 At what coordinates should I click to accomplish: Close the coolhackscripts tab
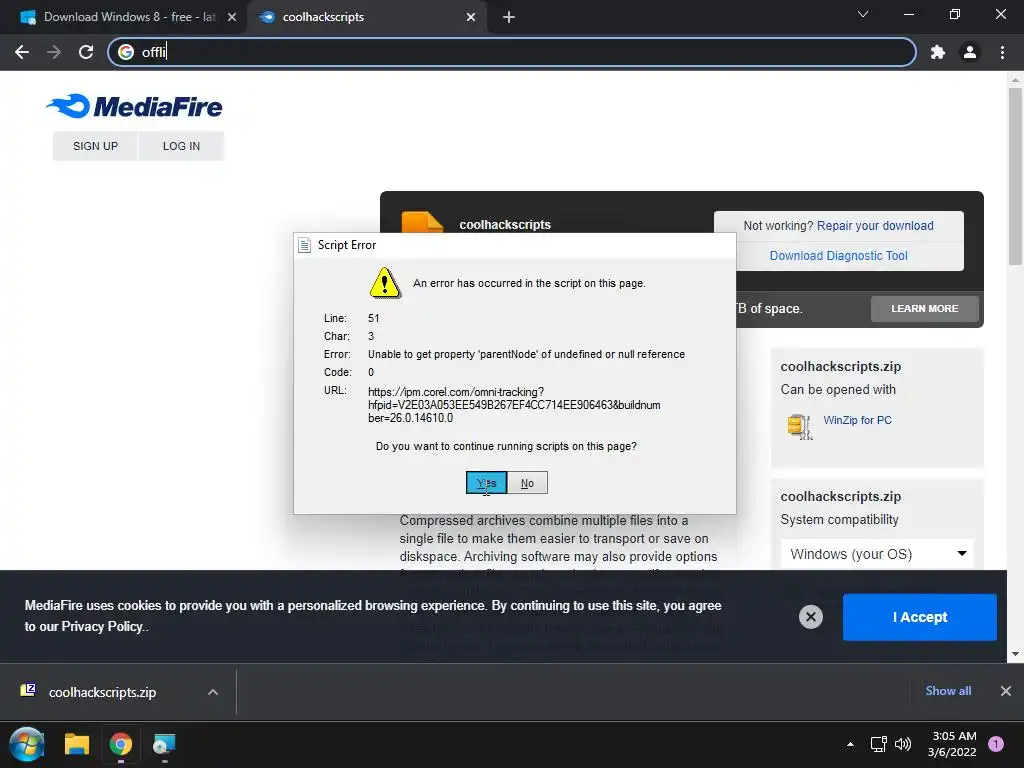pos(471,17)
